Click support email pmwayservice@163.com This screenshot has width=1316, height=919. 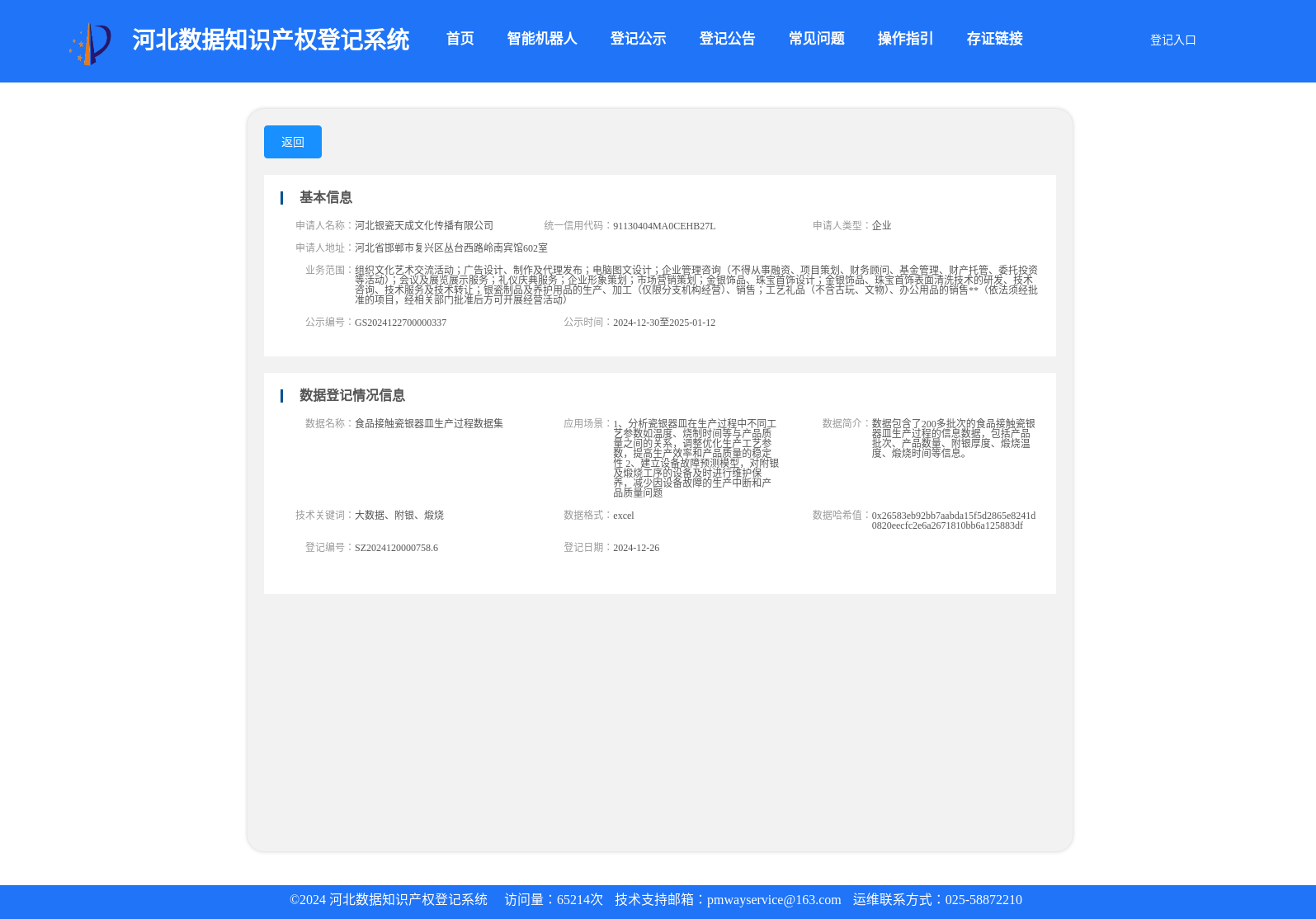coord(774,900)
